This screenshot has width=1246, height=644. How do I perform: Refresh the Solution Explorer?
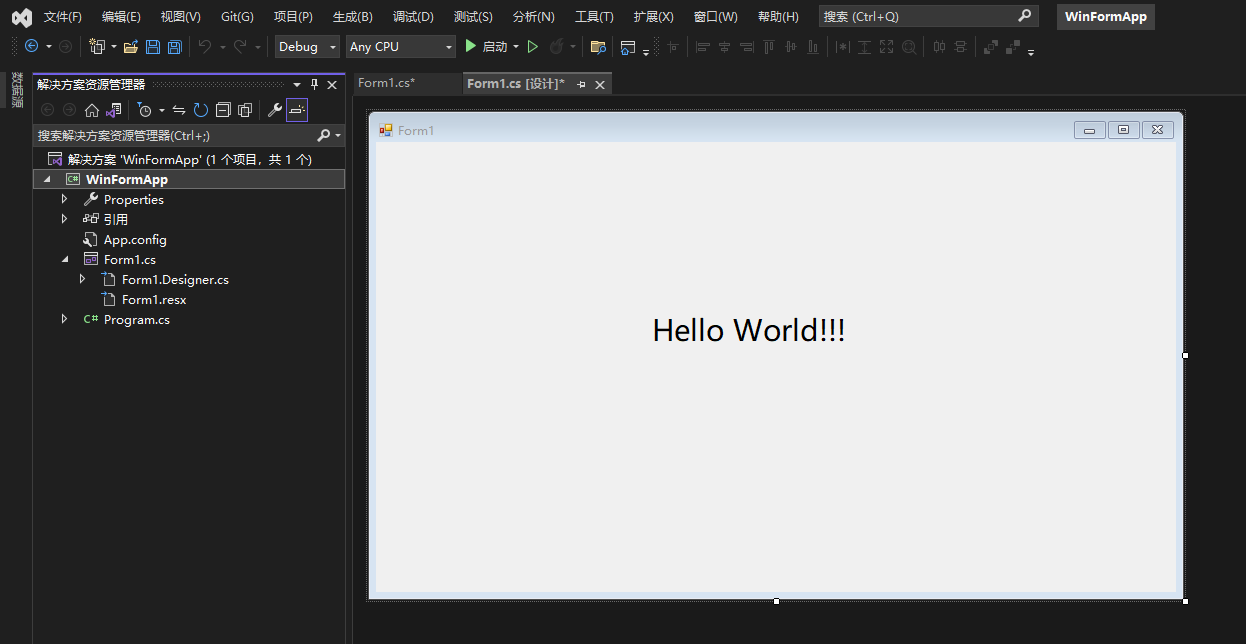200,110
